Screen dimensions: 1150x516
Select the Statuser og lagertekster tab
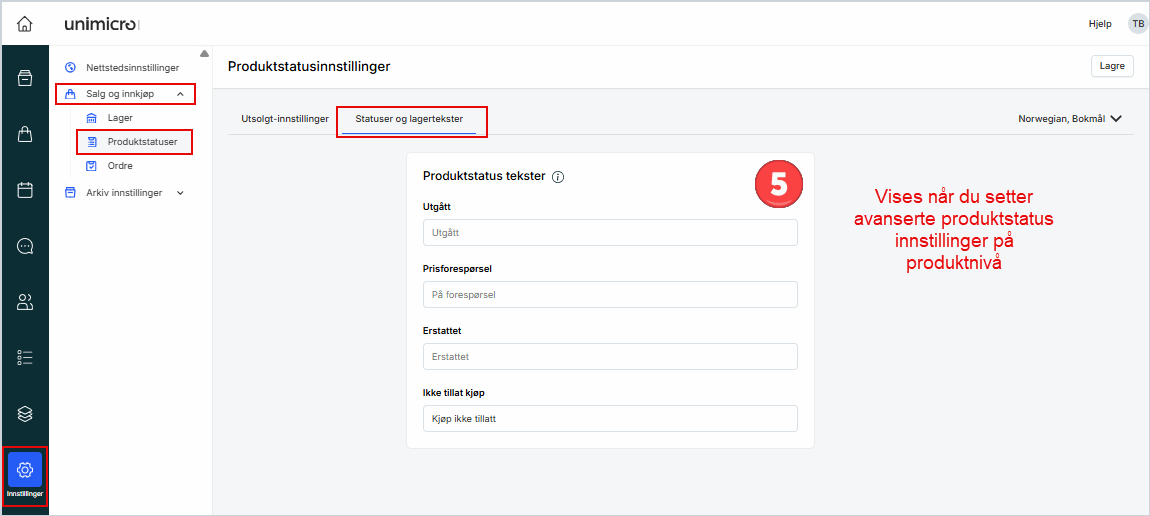[409, 119]
